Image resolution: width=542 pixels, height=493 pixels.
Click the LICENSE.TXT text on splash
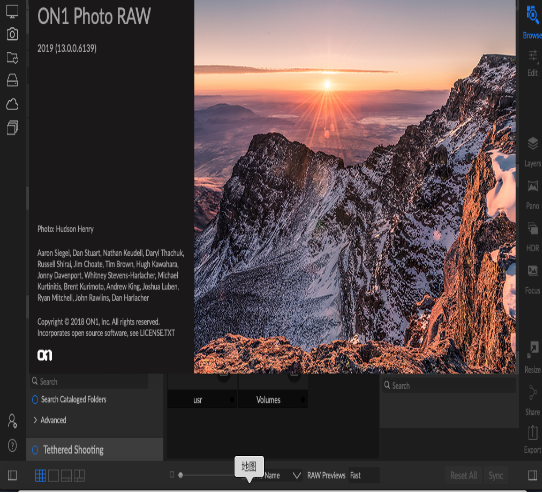click(x=157, y=333)
